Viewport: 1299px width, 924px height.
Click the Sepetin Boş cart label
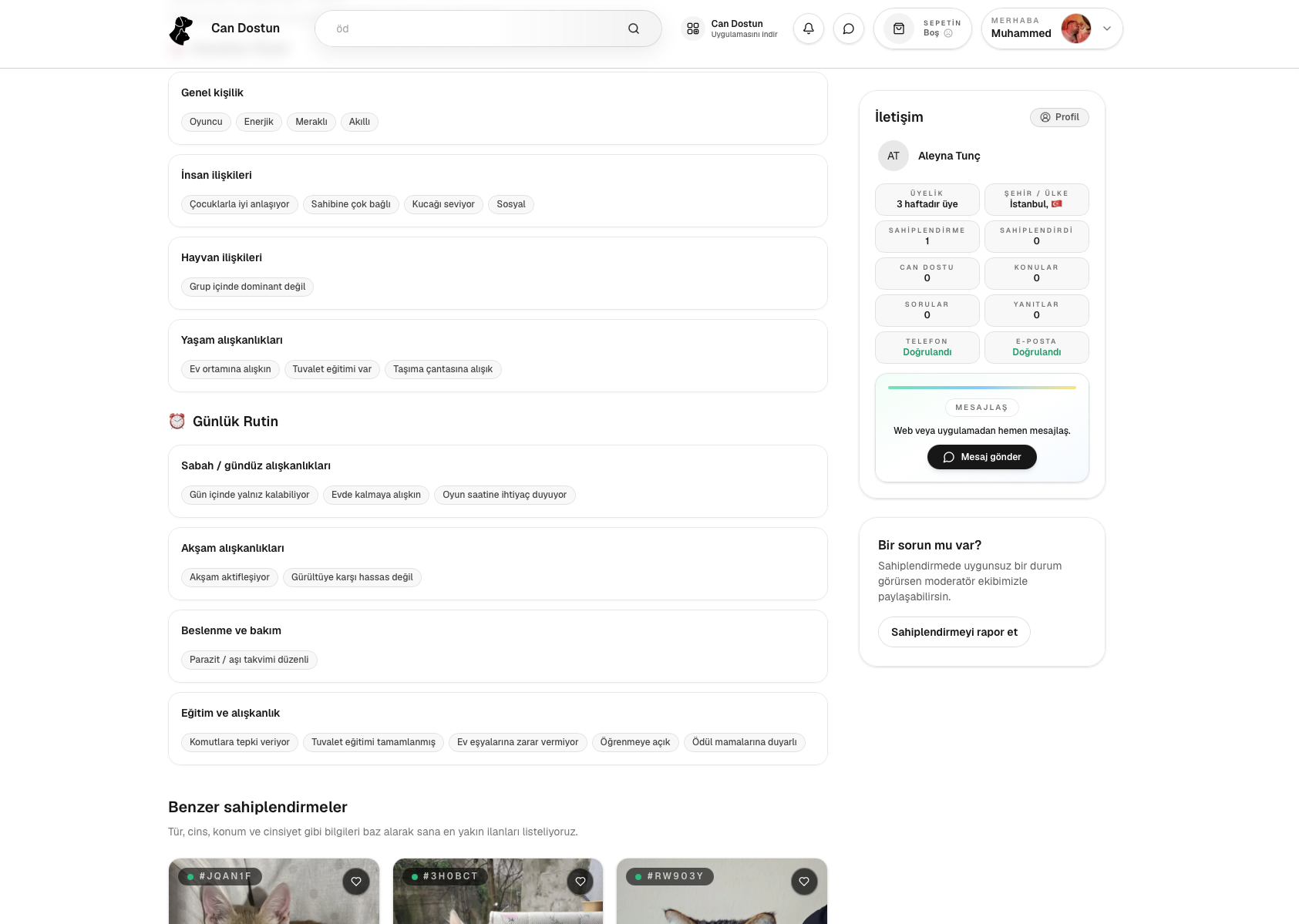[x=942, y=29]
